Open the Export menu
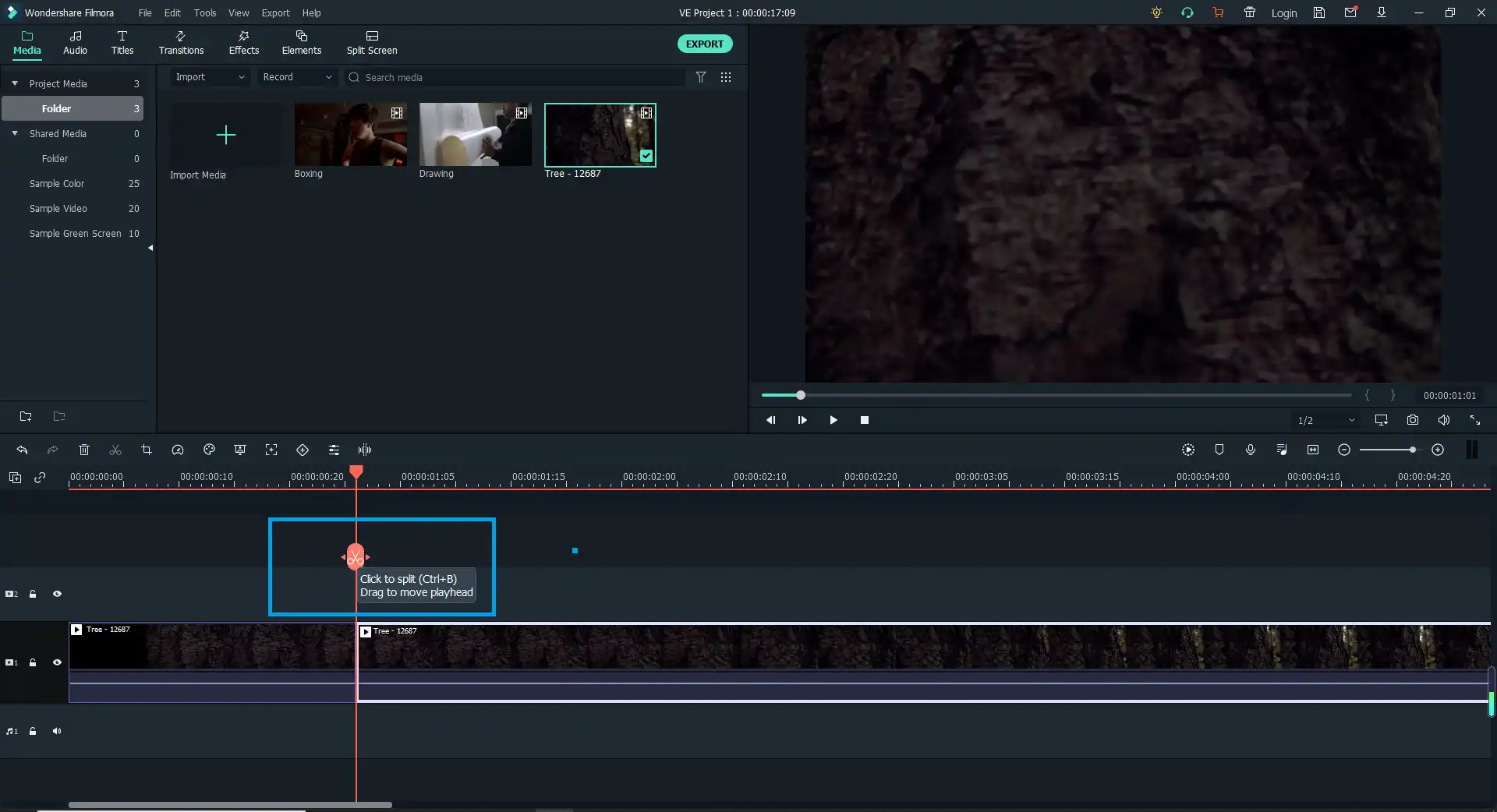The image size is (1497, 812). pyautogui.click(x=275, y=12)
